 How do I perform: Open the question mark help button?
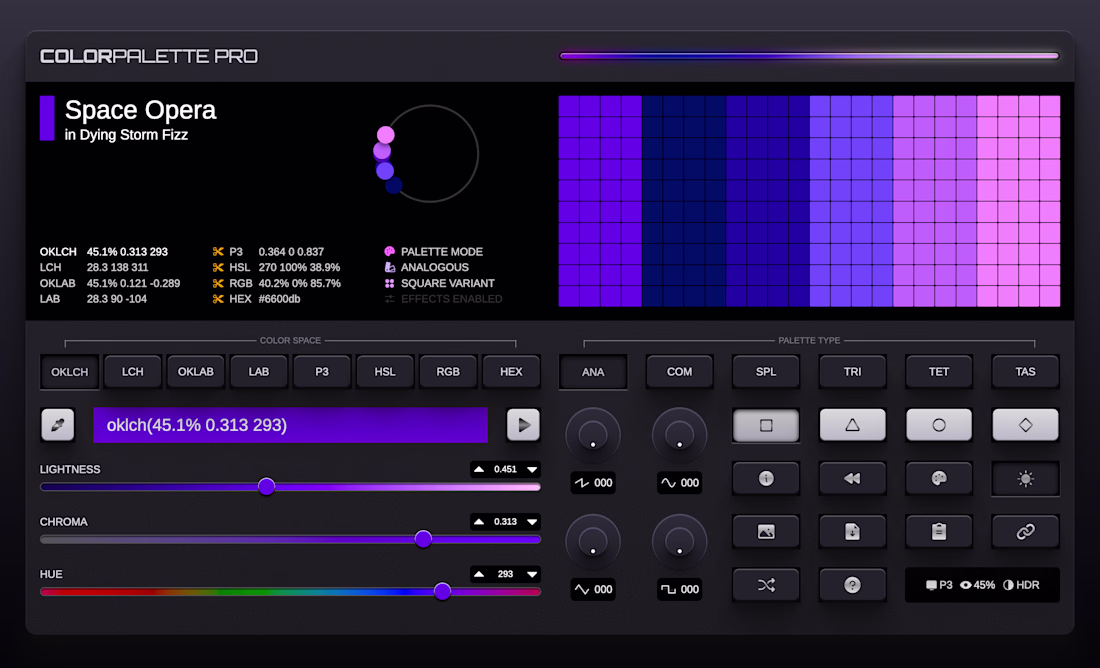[852, 585]
